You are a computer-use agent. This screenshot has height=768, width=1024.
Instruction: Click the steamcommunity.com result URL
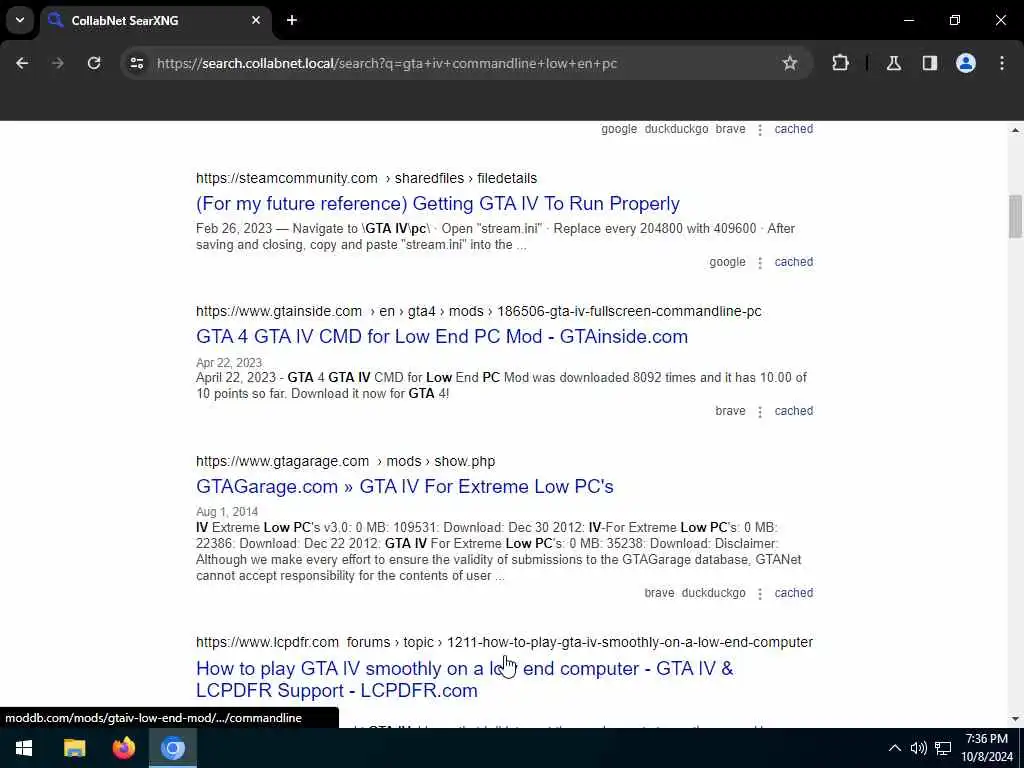pyautogui.click(x=366, y=178)
